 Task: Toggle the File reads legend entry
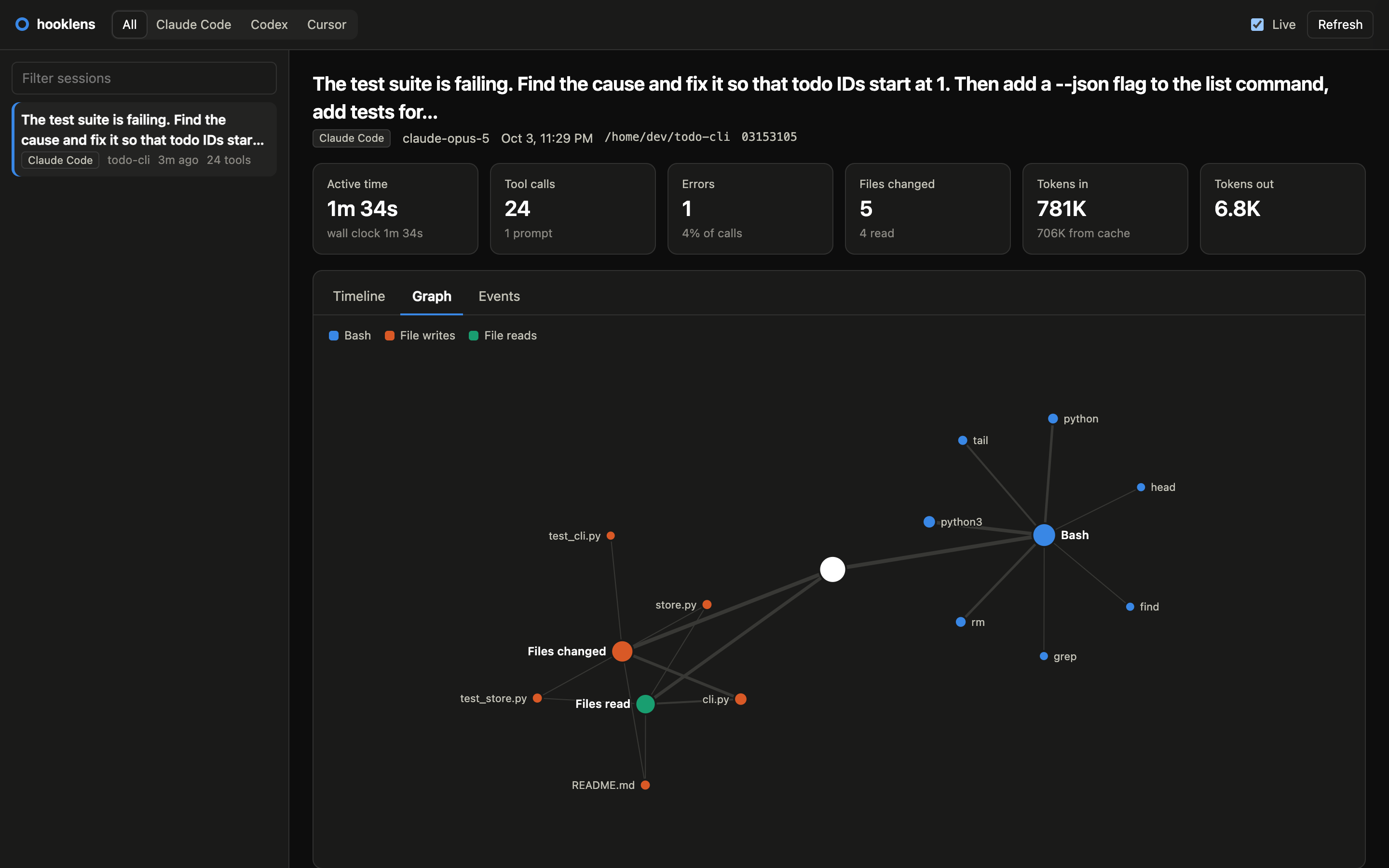(503, 335)
